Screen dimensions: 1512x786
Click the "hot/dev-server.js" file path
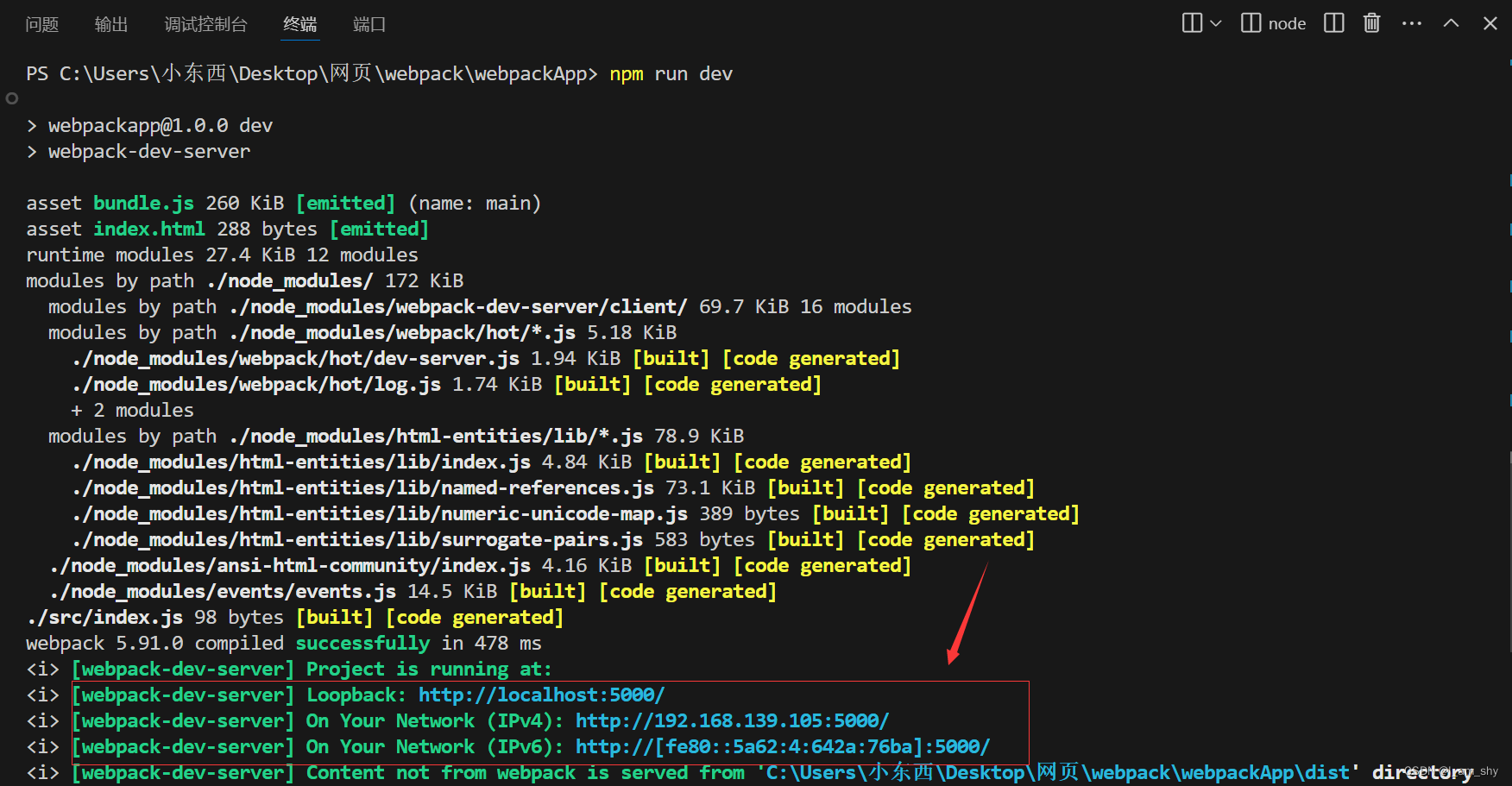[296, 359]
